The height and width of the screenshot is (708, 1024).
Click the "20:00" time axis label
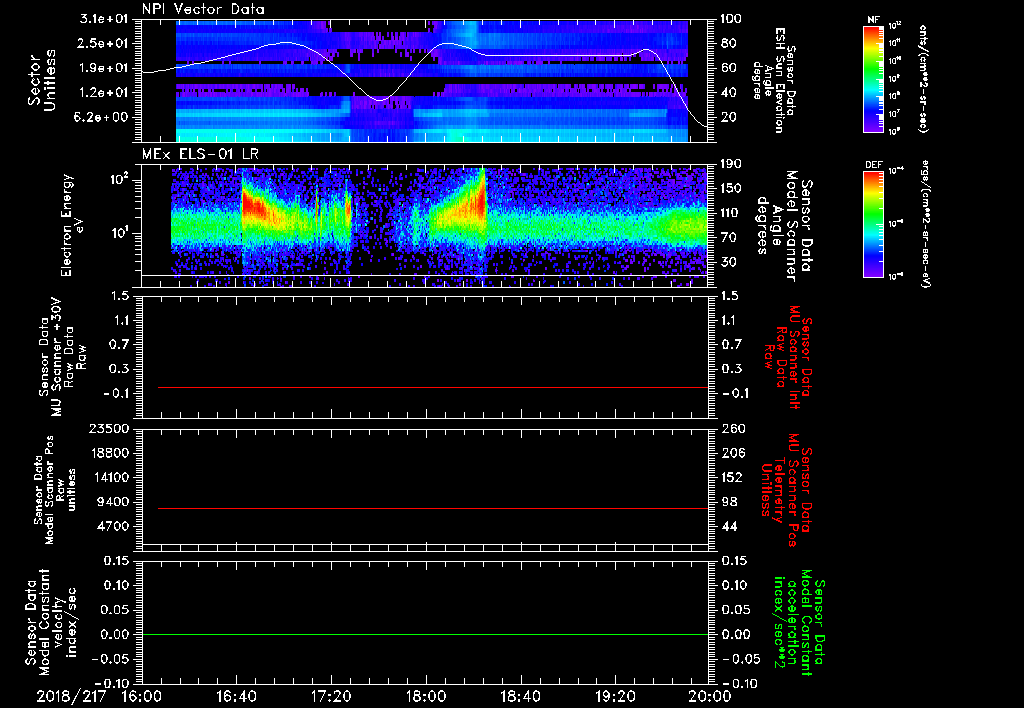710,696
